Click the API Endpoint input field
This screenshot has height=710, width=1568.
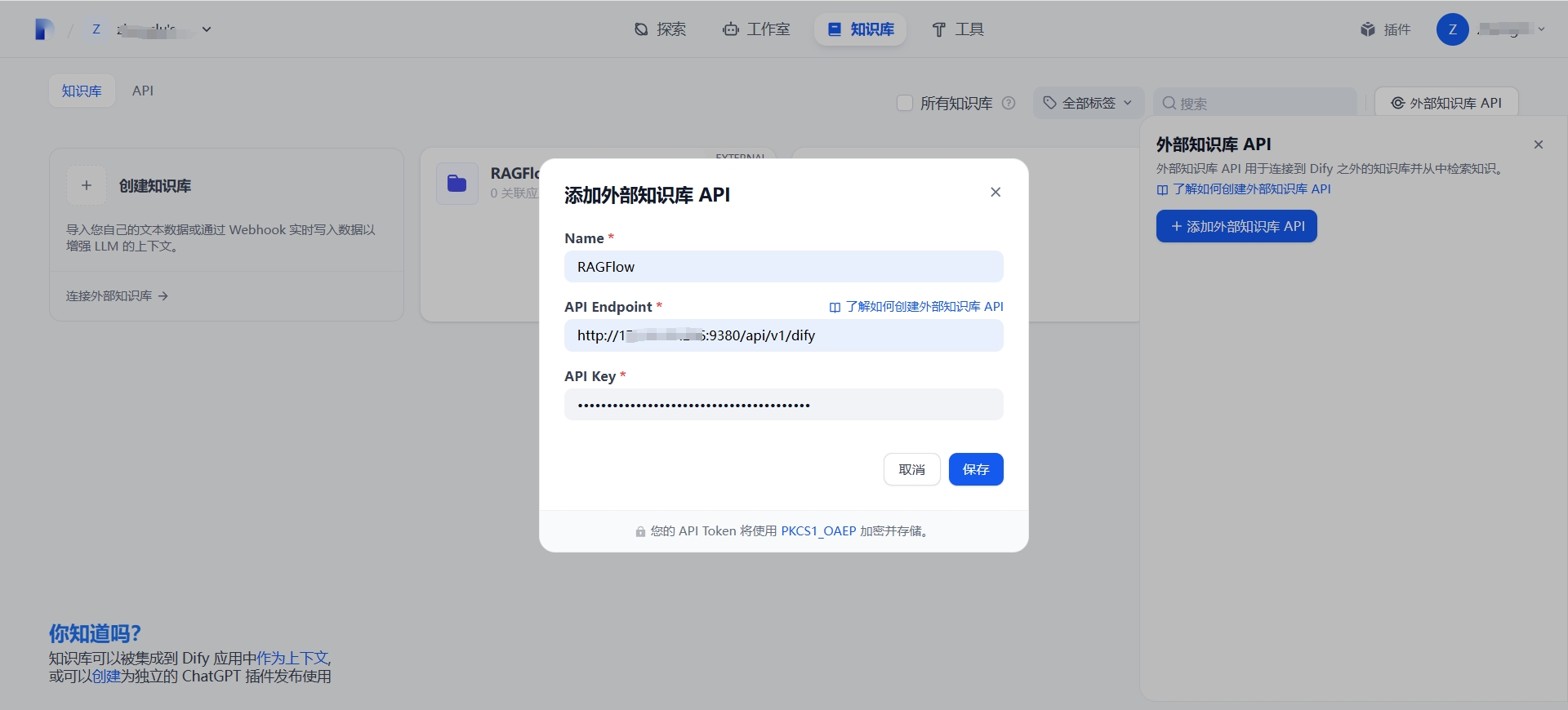pos(784,335)
